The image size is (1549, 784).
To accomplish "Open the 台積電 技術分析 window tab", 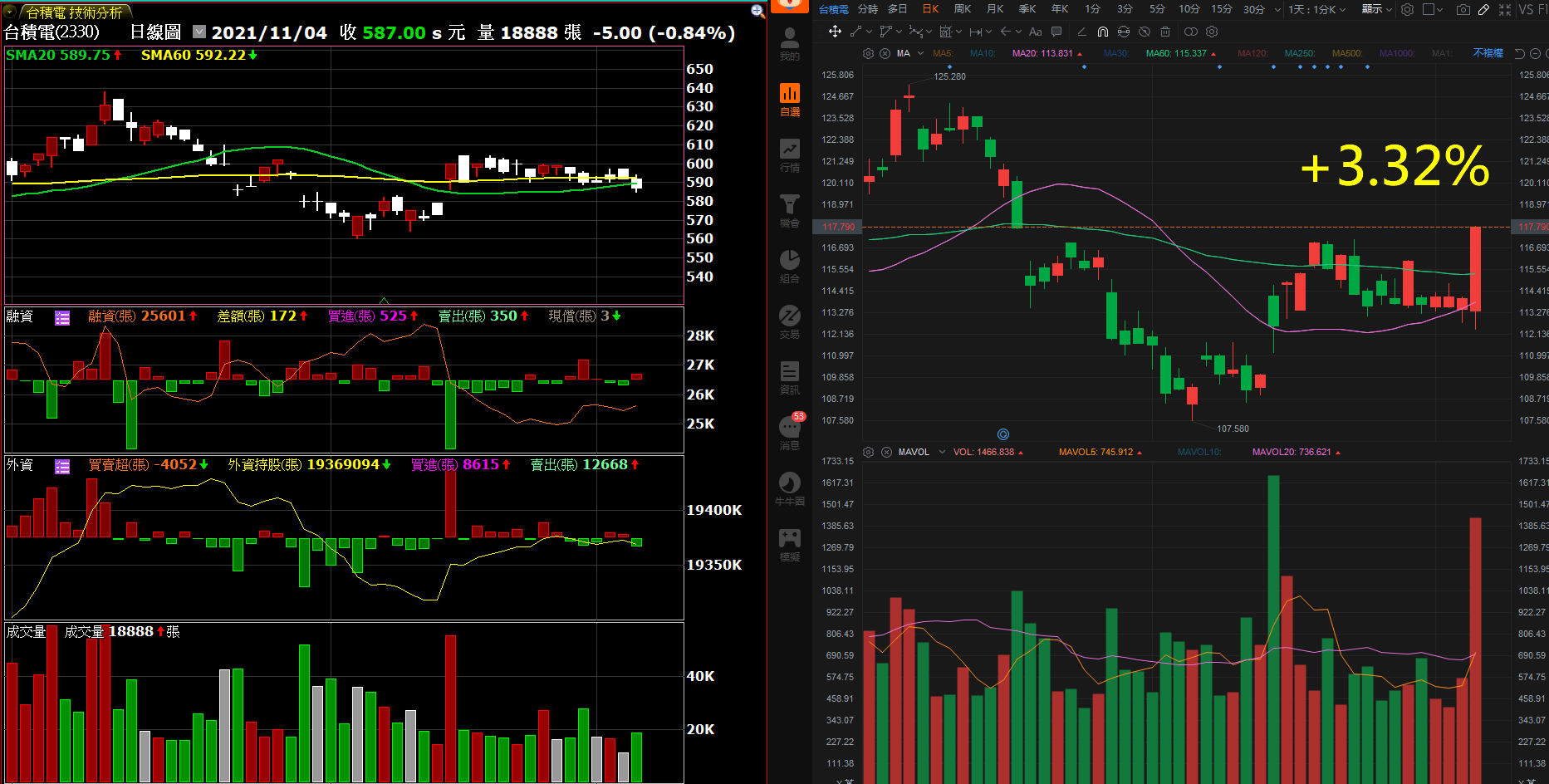I will click(74, 12).
